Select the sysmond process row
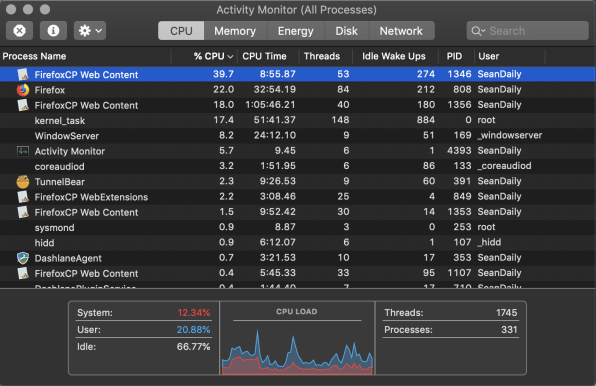This screenshot has width=596, height=386. [298, 227]
